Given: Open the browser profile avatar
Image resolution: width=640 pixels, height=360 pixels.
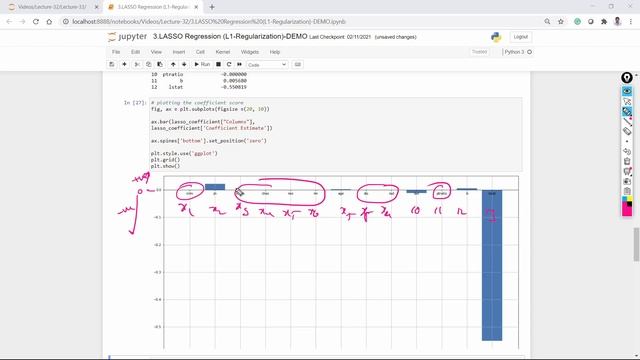Looking at the screenshot, I should coord(618,22).
